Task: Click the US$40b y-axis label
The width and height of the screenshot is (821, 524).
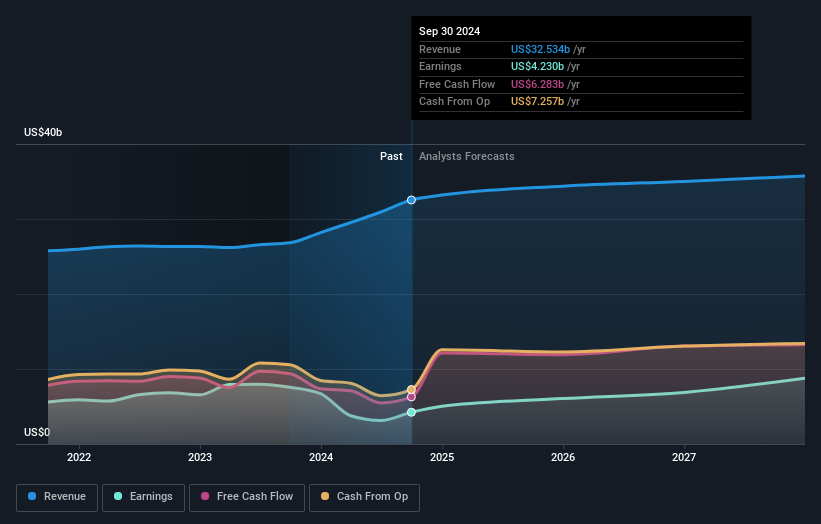Action: [43, 132]
